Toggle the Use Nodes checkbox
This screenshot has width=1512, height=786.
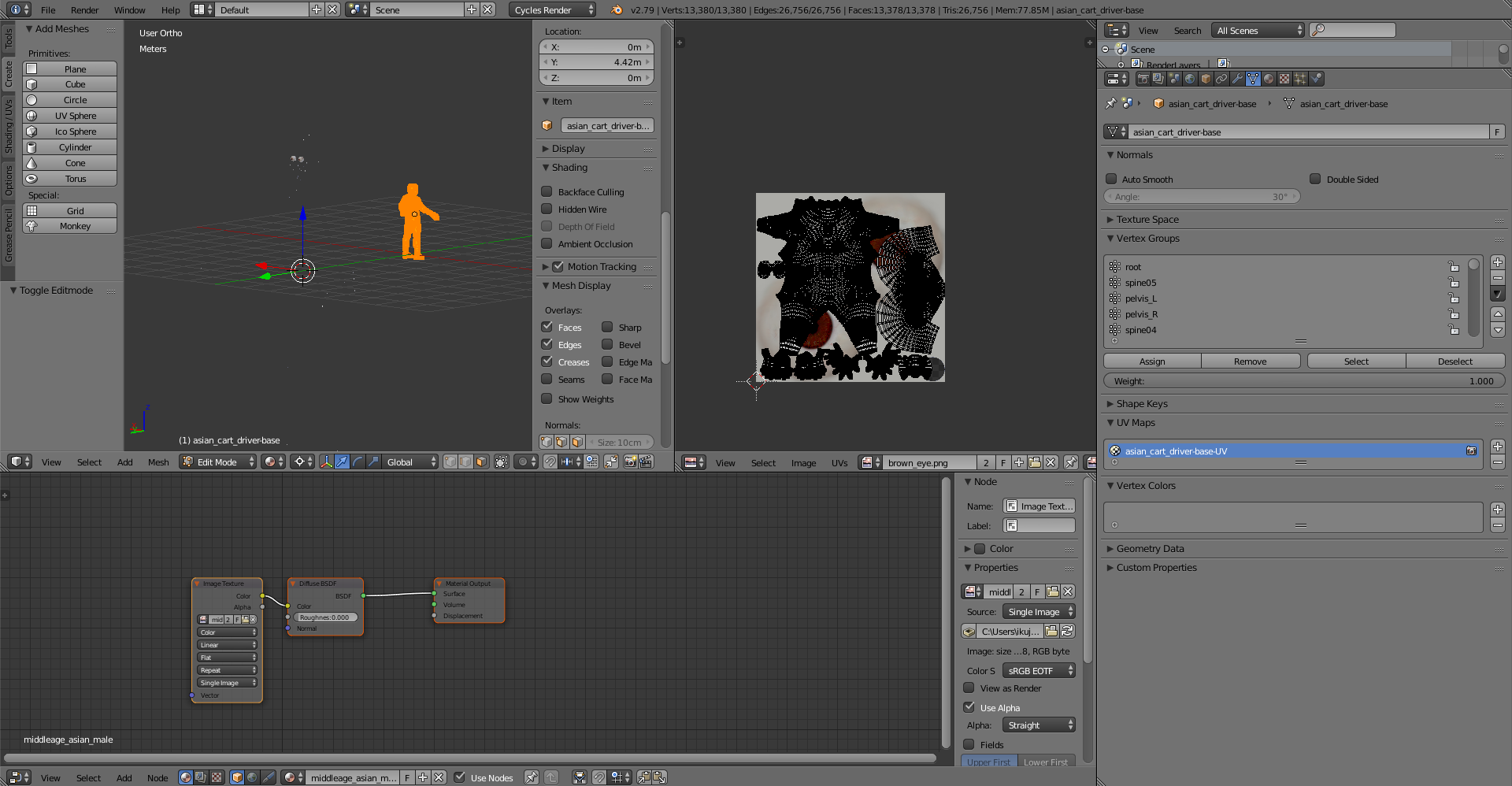pyautogui.click(x=460, y=777)
